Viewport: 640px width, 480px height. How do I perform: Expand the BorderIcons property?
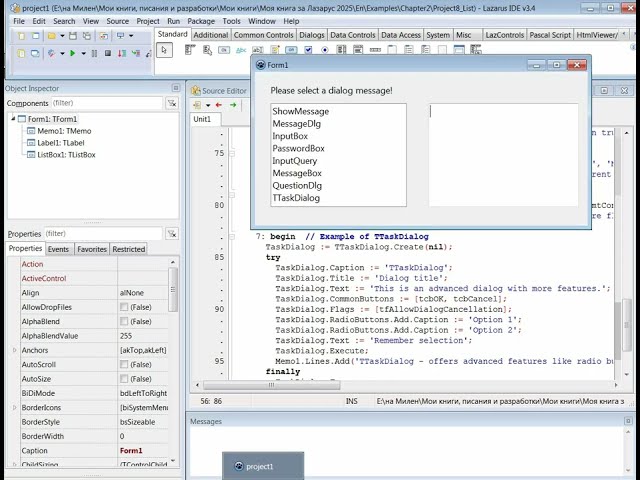15,407
